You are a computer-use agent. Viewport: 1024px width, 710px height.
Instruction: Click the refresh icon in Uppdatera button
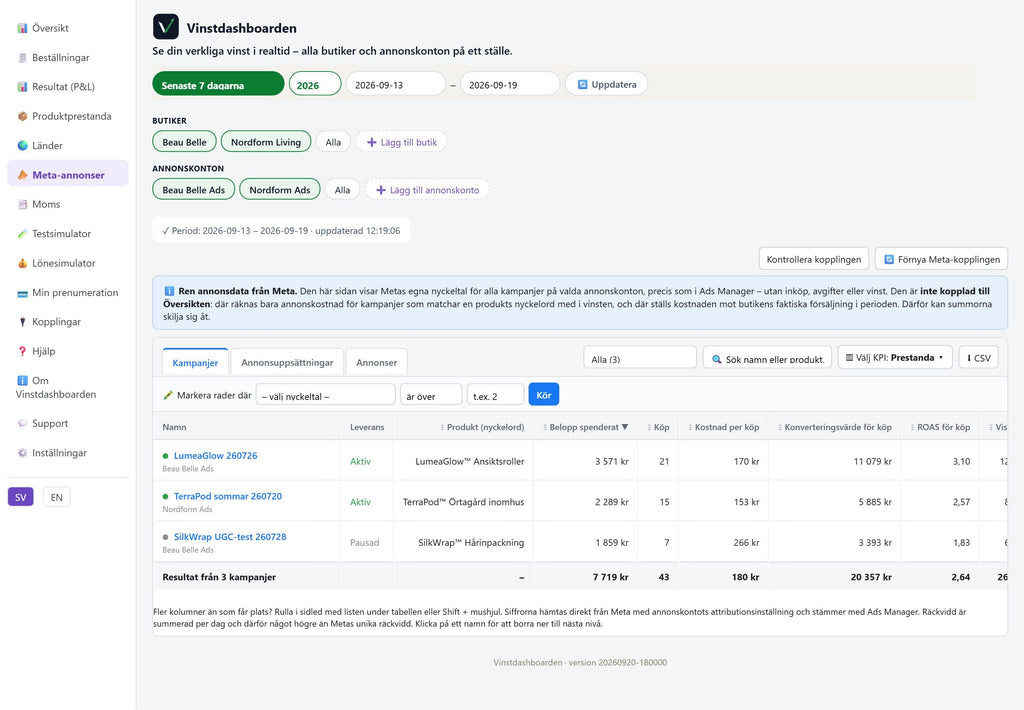[x=583, y=84]
